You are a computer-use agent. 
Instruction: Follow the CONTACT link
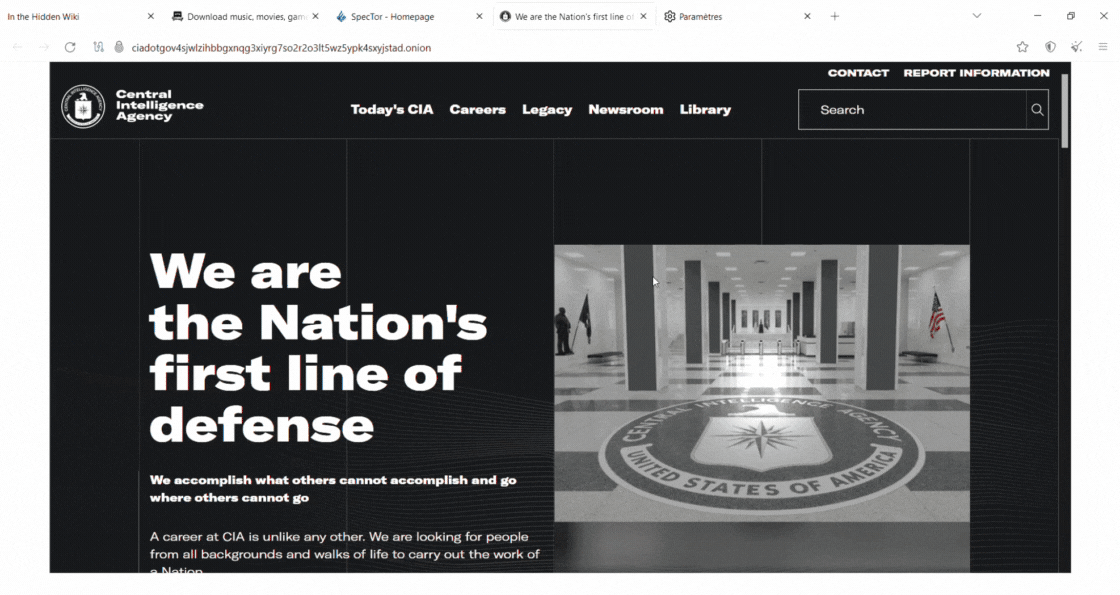[858, 73]
